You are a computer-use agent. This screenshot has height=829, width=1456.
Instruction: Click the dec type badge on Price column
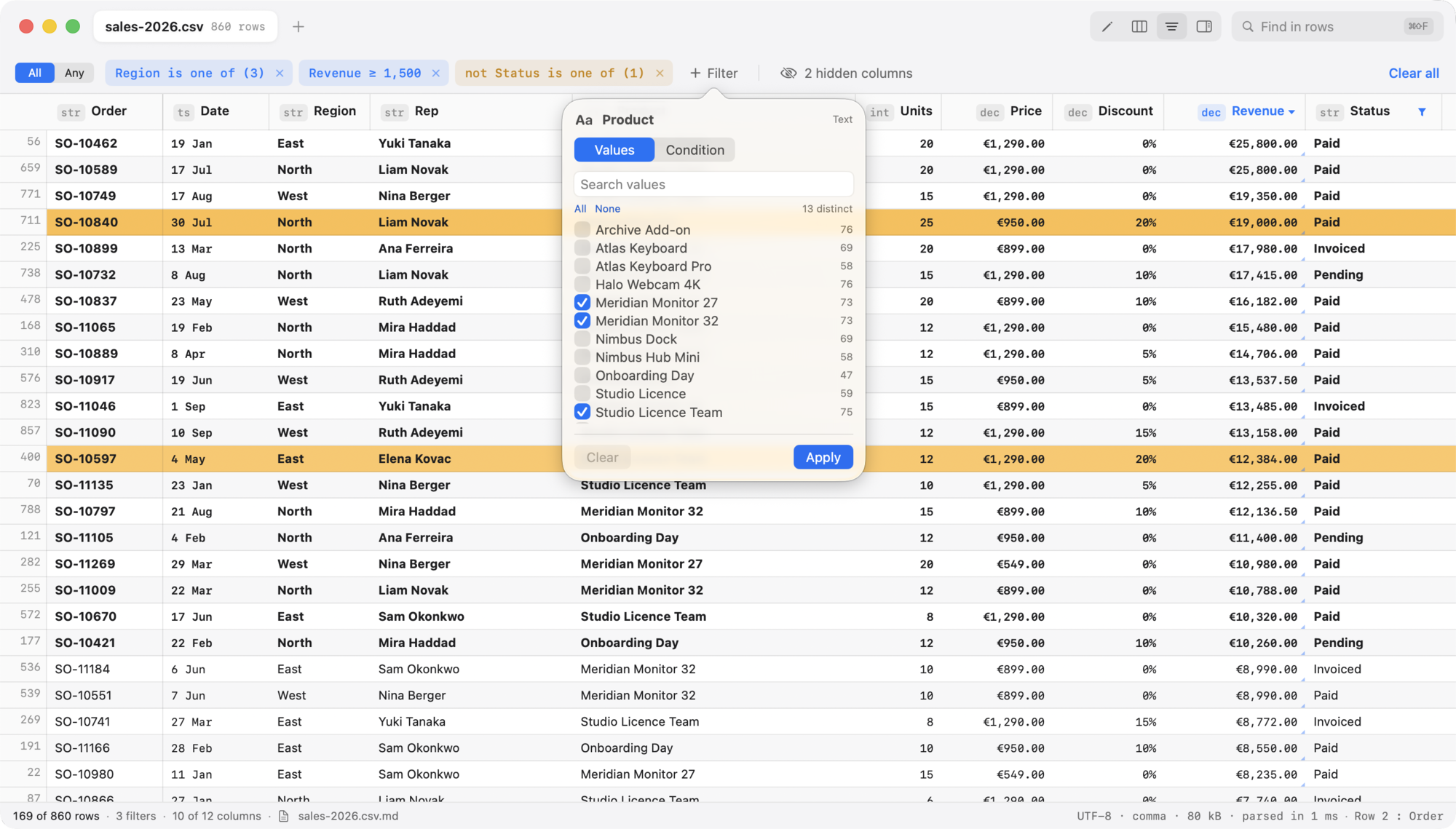(989, 112)
